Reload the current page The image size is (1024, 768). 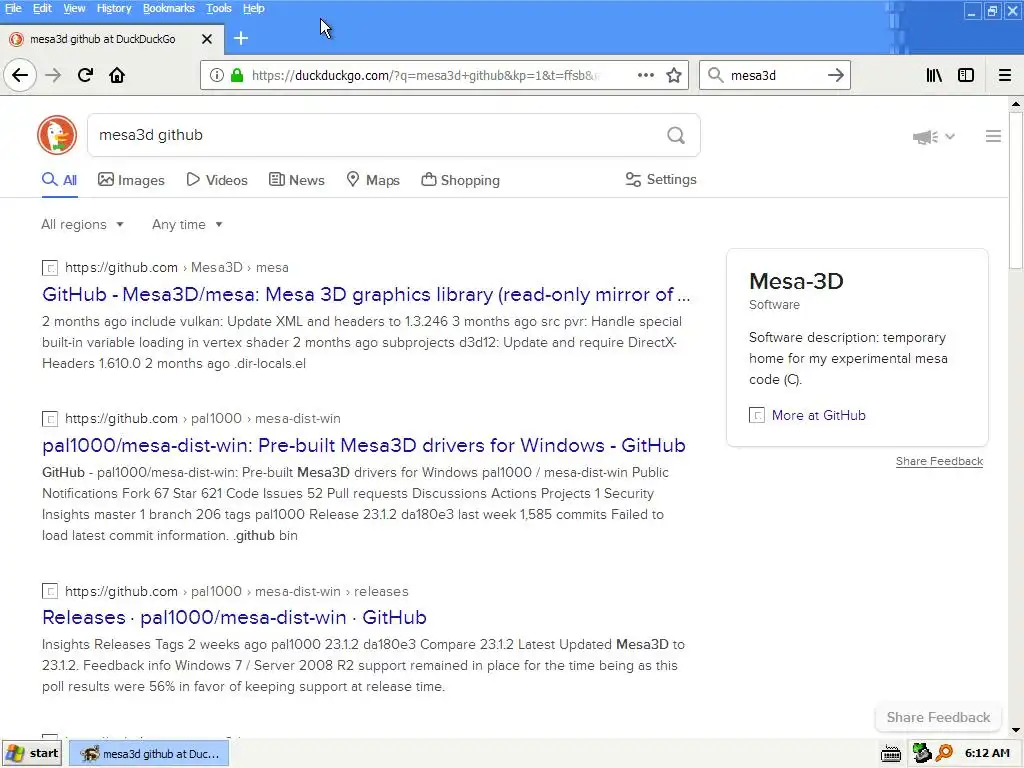(x=85, y=75)
